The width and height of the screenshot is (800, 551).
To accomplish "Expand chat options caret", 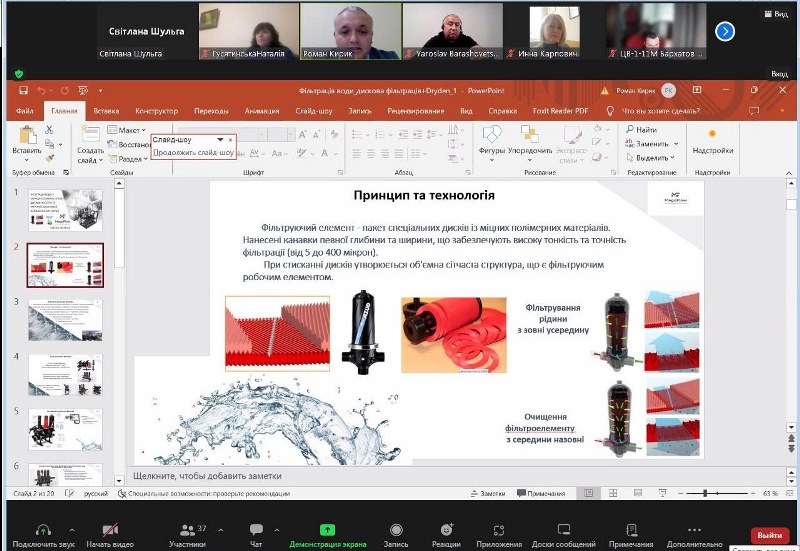I will click(x=277, y=530).
